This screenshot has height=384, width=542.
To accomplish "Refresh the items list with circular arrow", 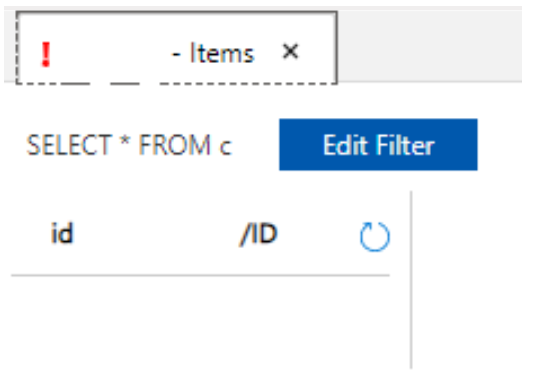I will 375,236.
